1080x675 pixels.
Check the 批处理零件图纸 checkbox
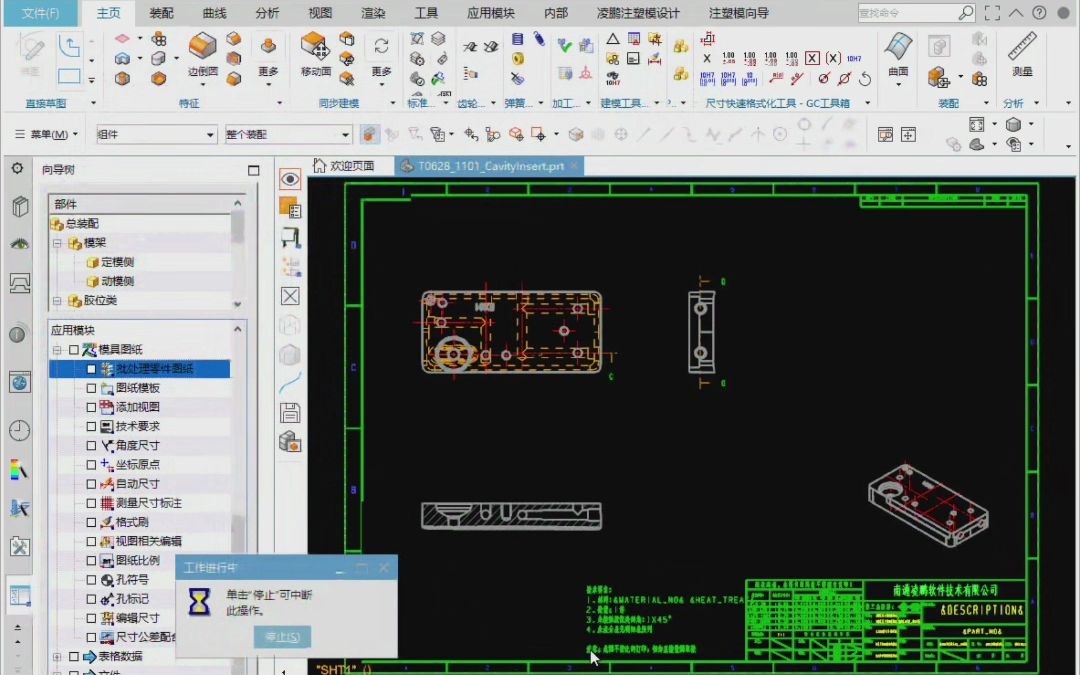(x=91, y=368)
